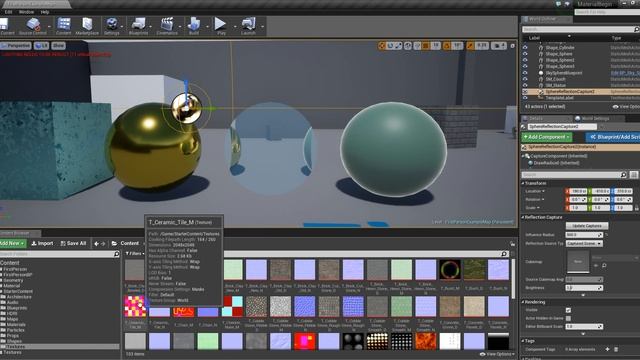Click Add New in Content Browser
Image resolution: width=640 pixels, height=360 pixels.
[12, 243]
